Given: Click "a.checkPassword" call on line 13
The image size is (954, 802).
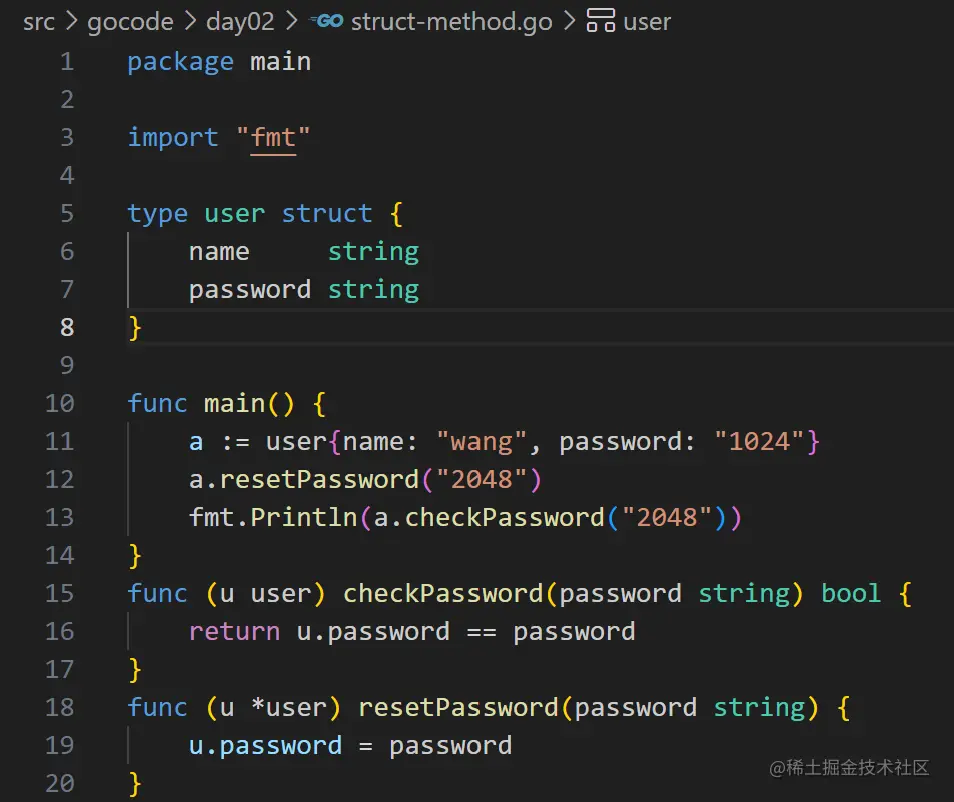Looking at the screenshot, I should point(489,517).
